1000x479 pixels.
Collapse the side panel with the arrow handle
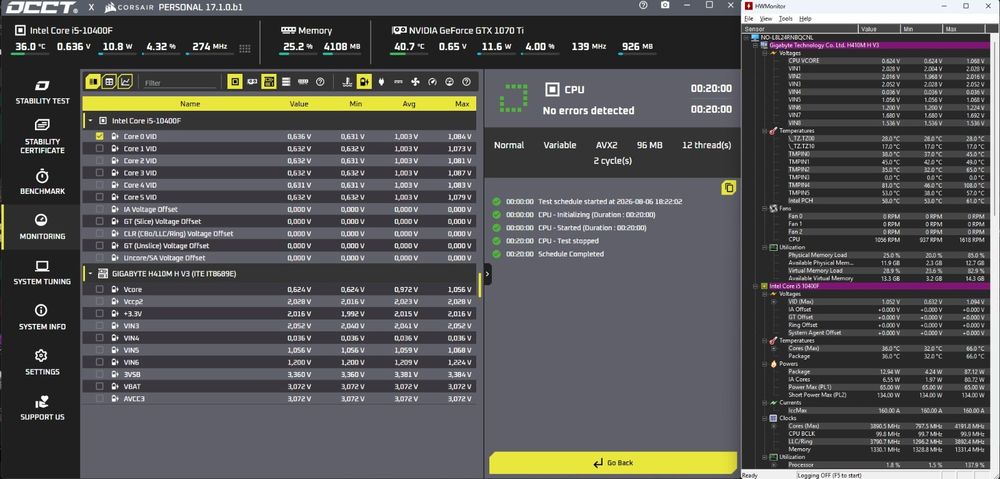[487, 274]
